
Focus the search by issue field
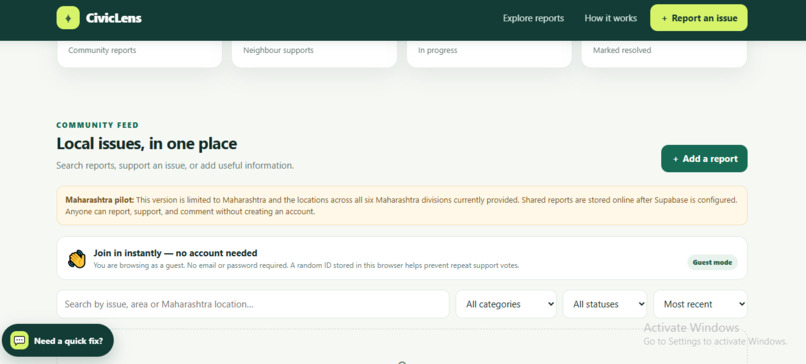[x=253, y=304]
